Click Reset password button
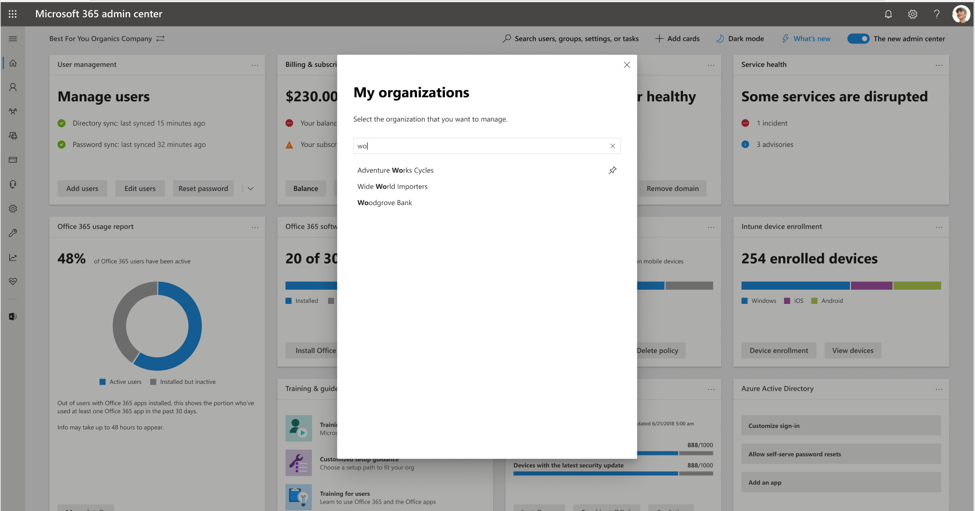Image resolution: width=975 pixels, height=511 pixels. 203,188
